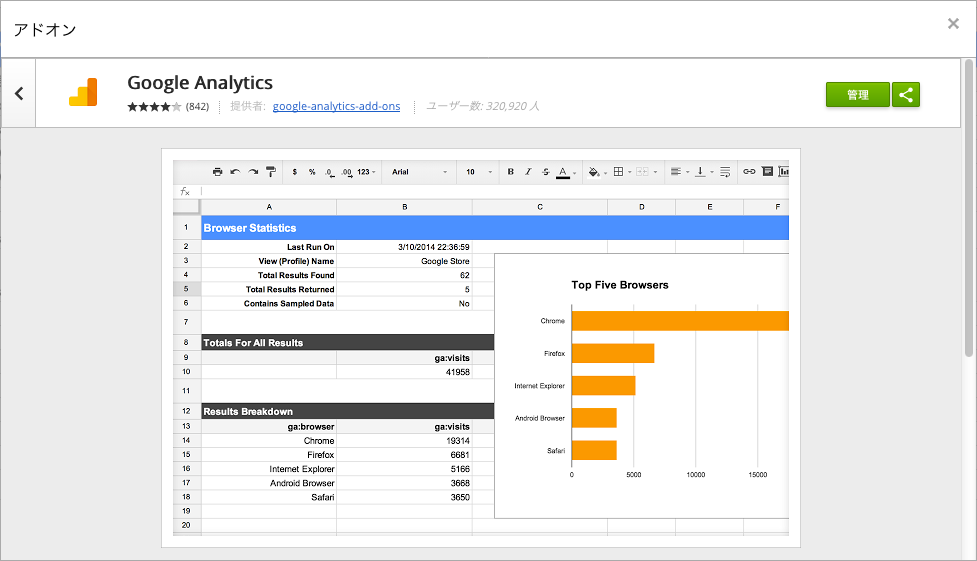Select column C header

[x=540, y=207]
